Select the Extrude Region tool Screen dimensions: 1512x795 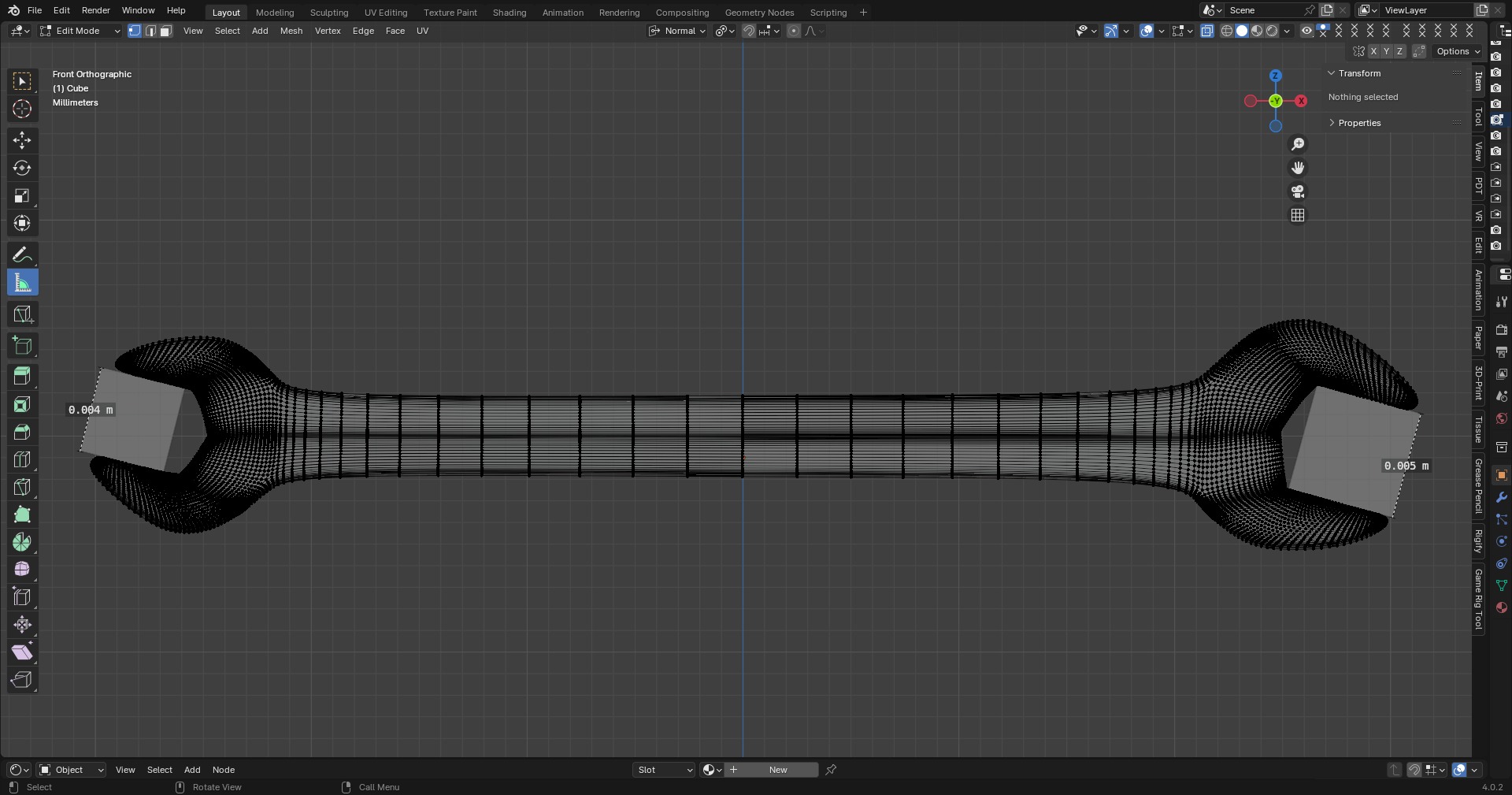[22, 377]
